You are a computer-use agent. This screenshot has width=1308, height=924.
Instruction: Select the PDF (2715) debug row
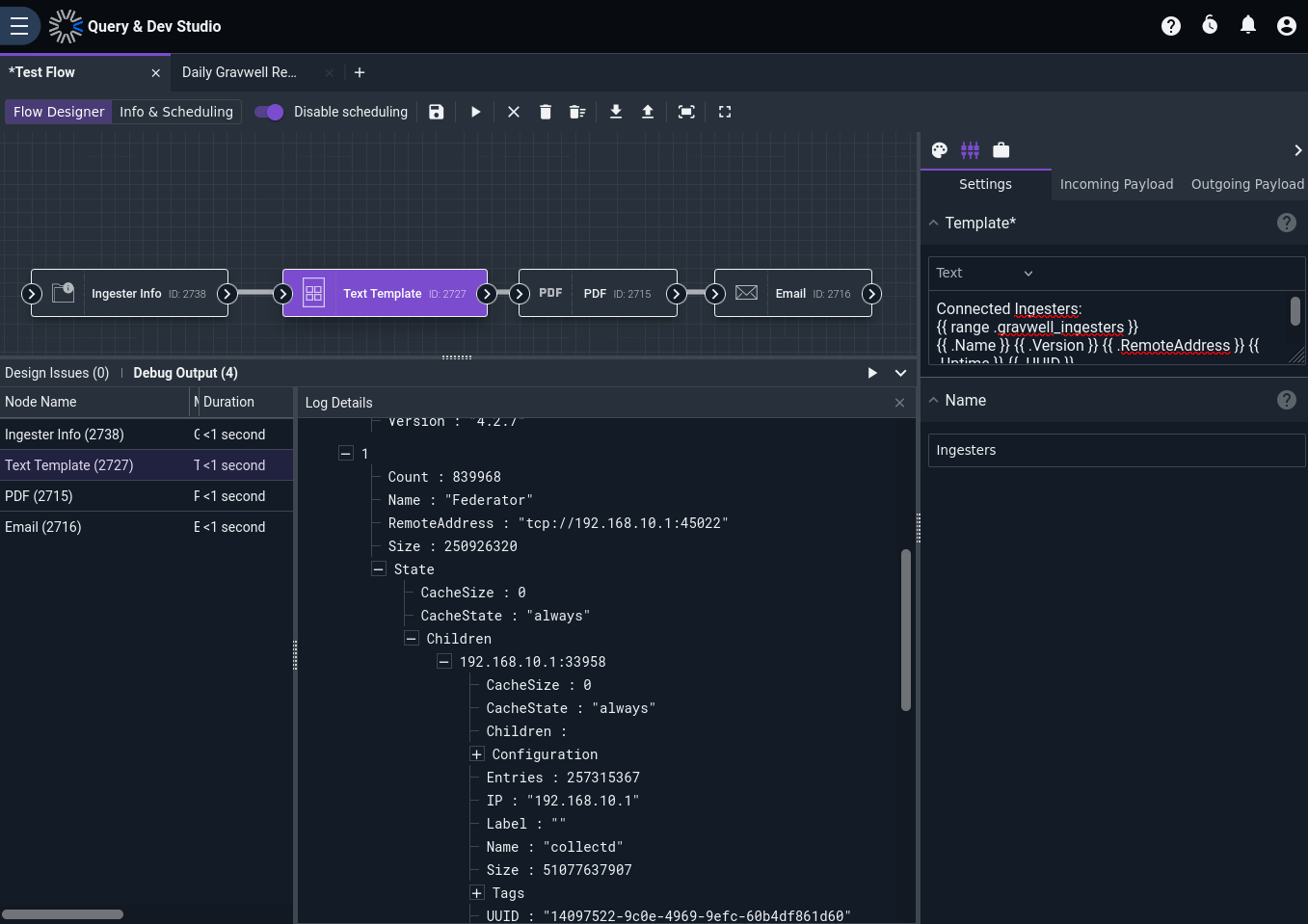147,496
